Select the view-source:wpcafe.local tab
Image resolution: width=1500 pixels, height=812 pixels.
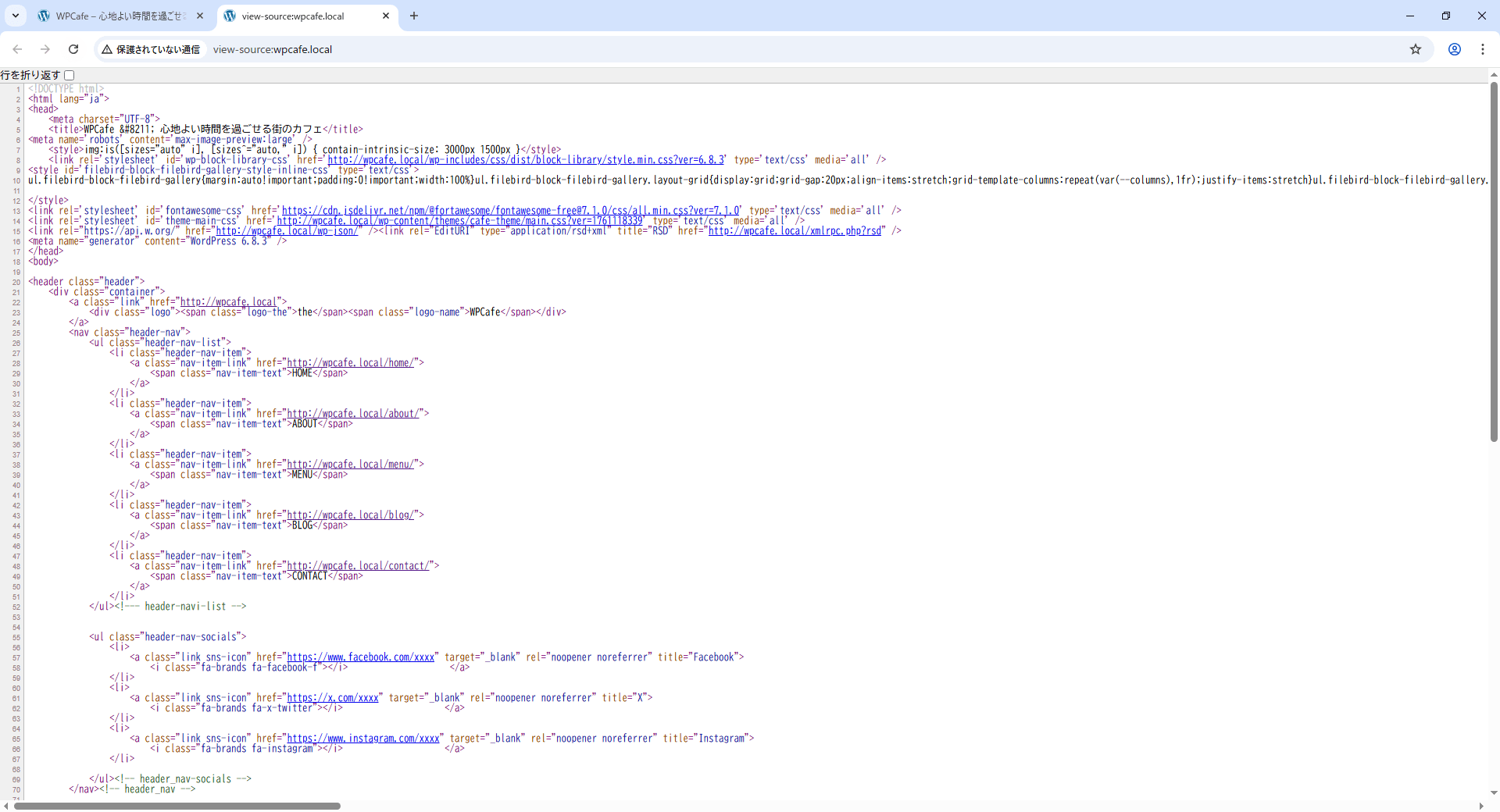[297, 16]
